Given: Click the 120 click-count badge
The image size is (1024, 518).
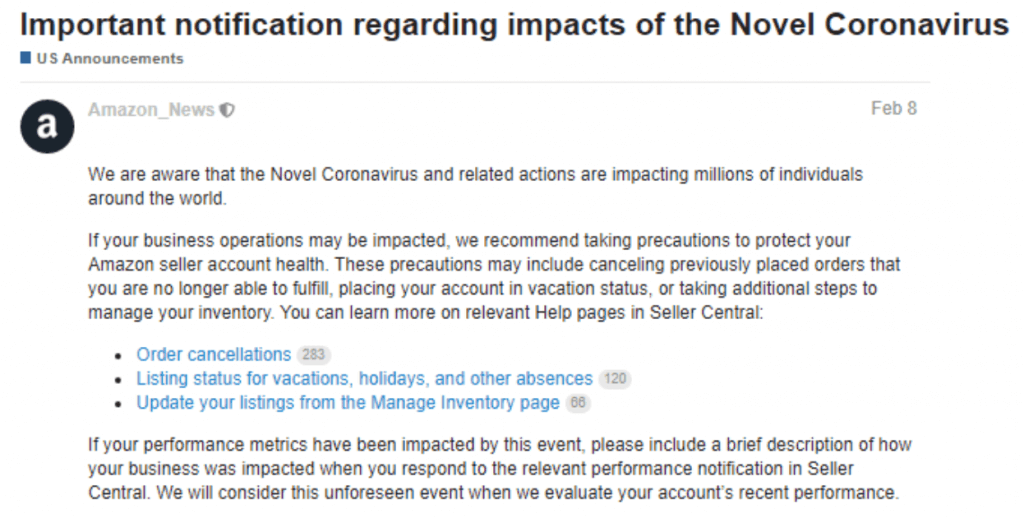Looking at the screenshot, I should (x=615, y=379).
